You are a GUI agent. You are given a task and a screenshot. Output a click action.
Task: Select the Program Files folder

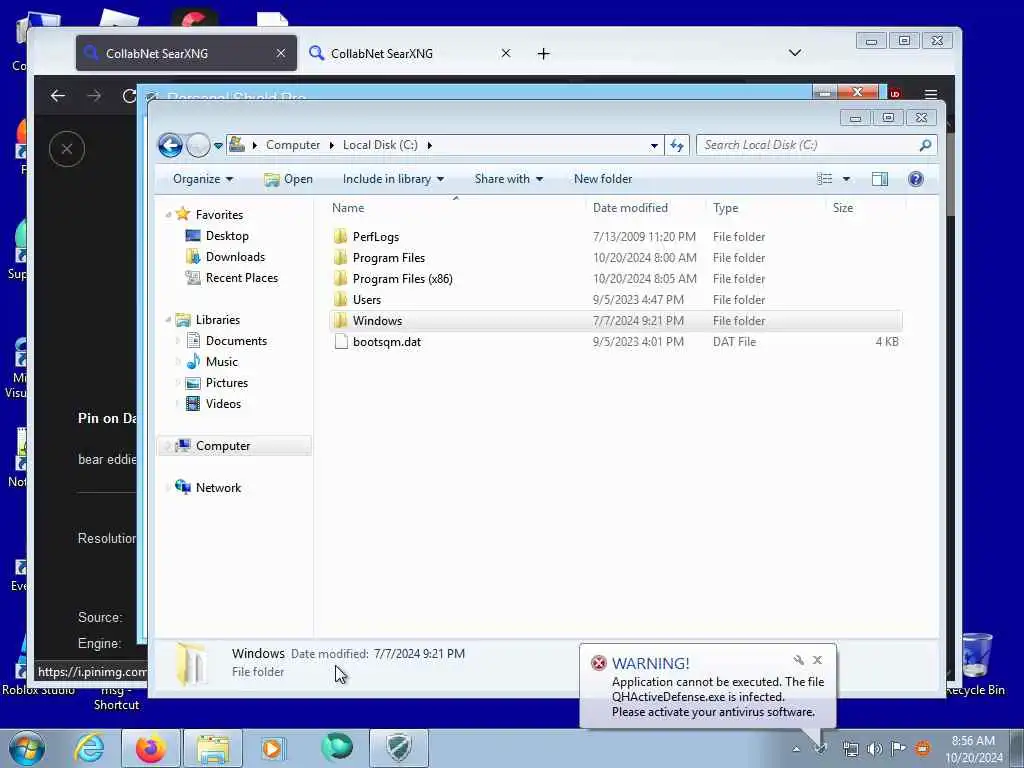[389, 258]
